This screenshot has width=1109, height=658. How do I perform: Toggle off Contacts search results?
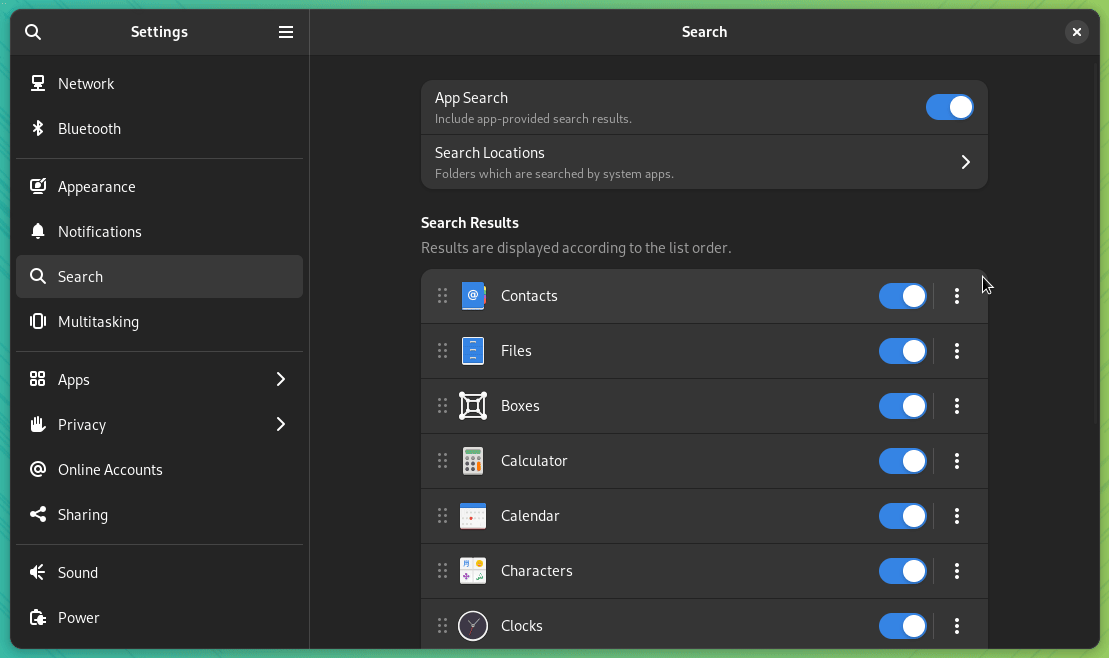pyautogui.click(x=902, y=296)
